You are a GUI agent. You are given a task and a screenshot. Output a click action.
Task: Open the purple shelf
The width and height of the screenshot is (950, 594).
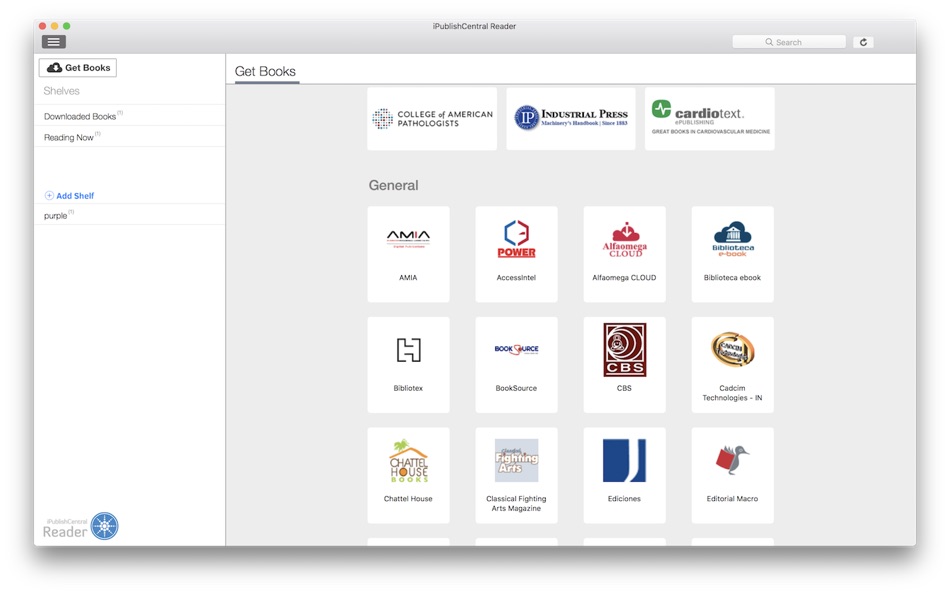point(130,215)
